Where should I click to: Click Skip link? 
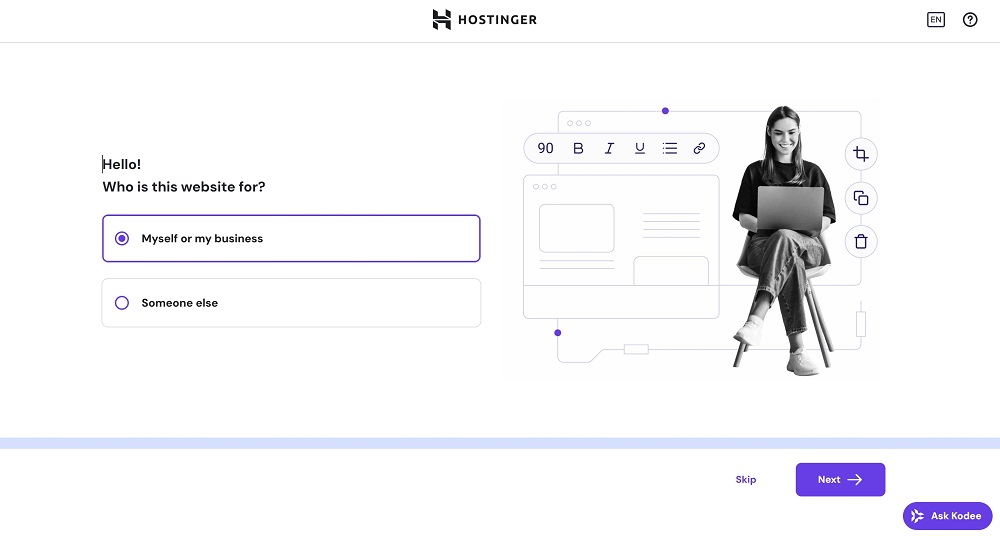(746, 479)
